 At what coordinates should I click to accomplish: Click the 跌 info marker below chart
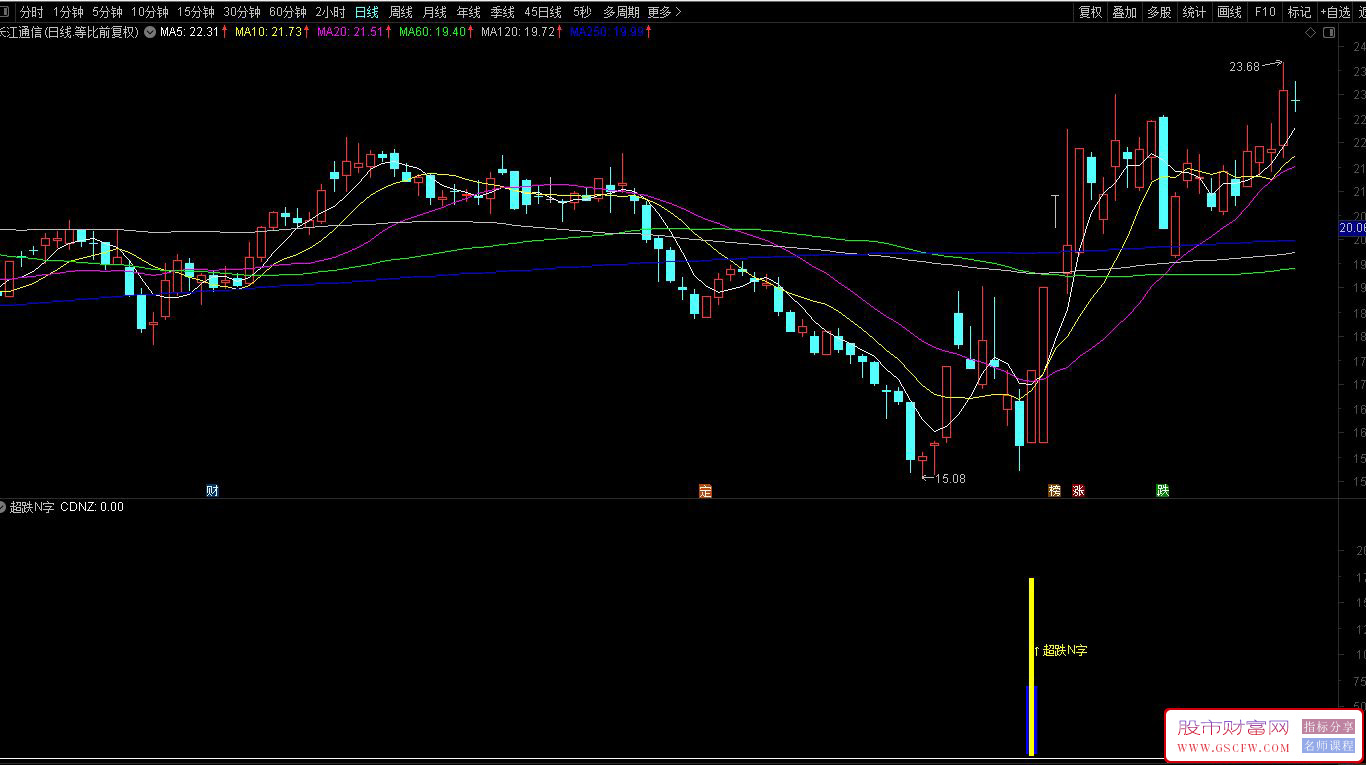point(1162,490)
